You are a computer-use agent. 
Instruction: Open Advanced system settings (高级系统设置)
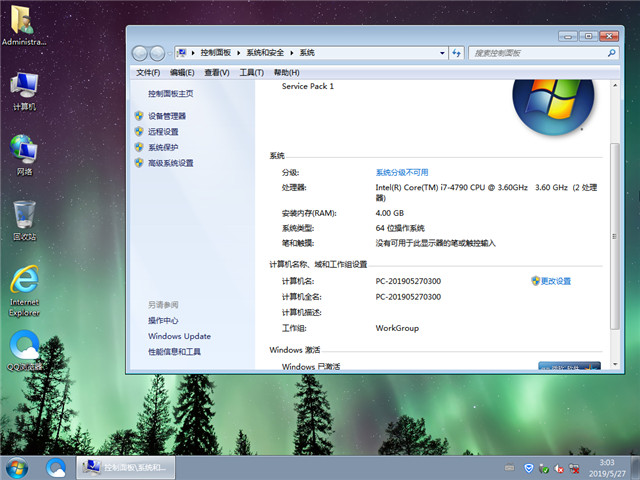[x=170, y=163]
